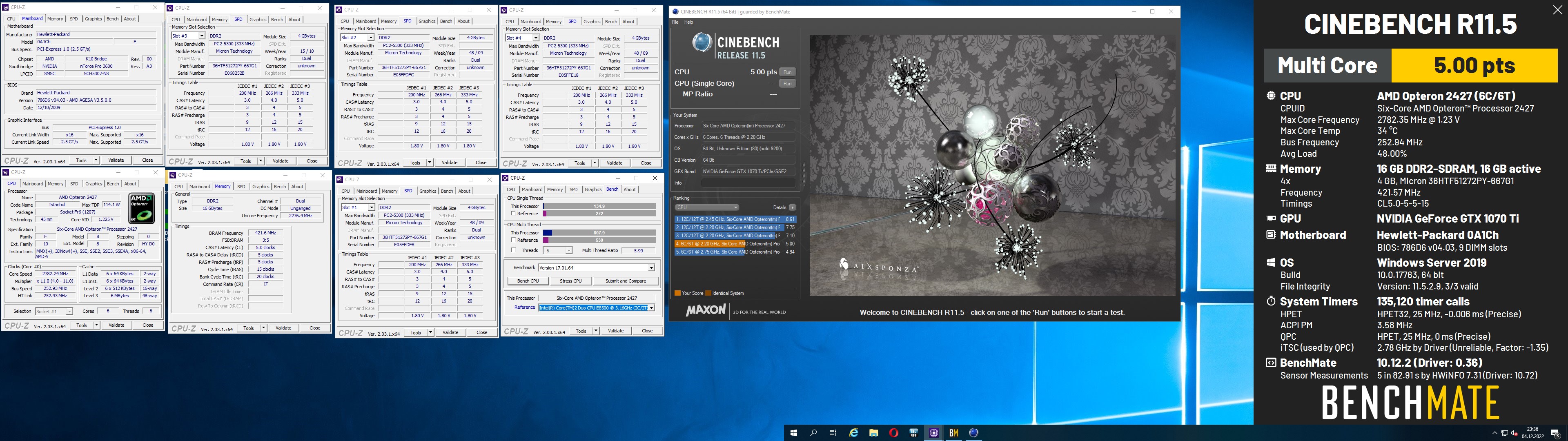Open the Socket #1 selection dropdown
This screenshot has width=1568, height=441.
(53, 311)
